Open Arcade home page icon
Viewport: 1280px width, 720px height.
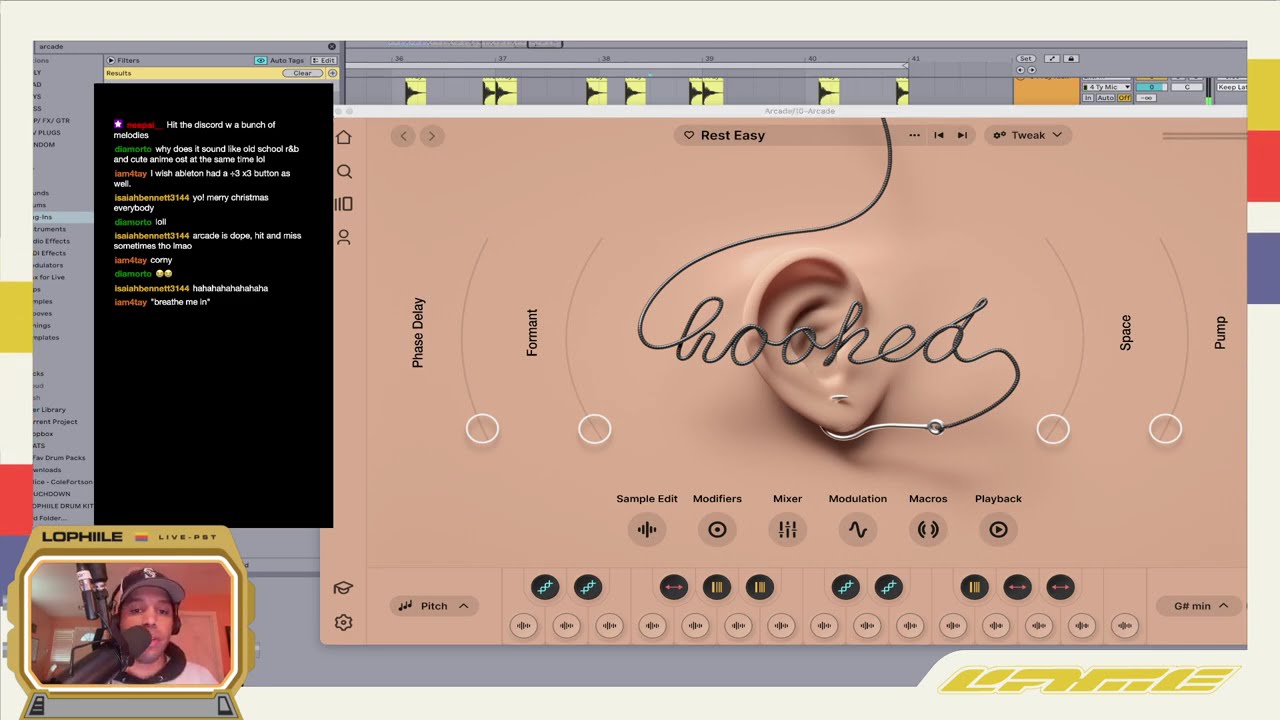[344, 137]
